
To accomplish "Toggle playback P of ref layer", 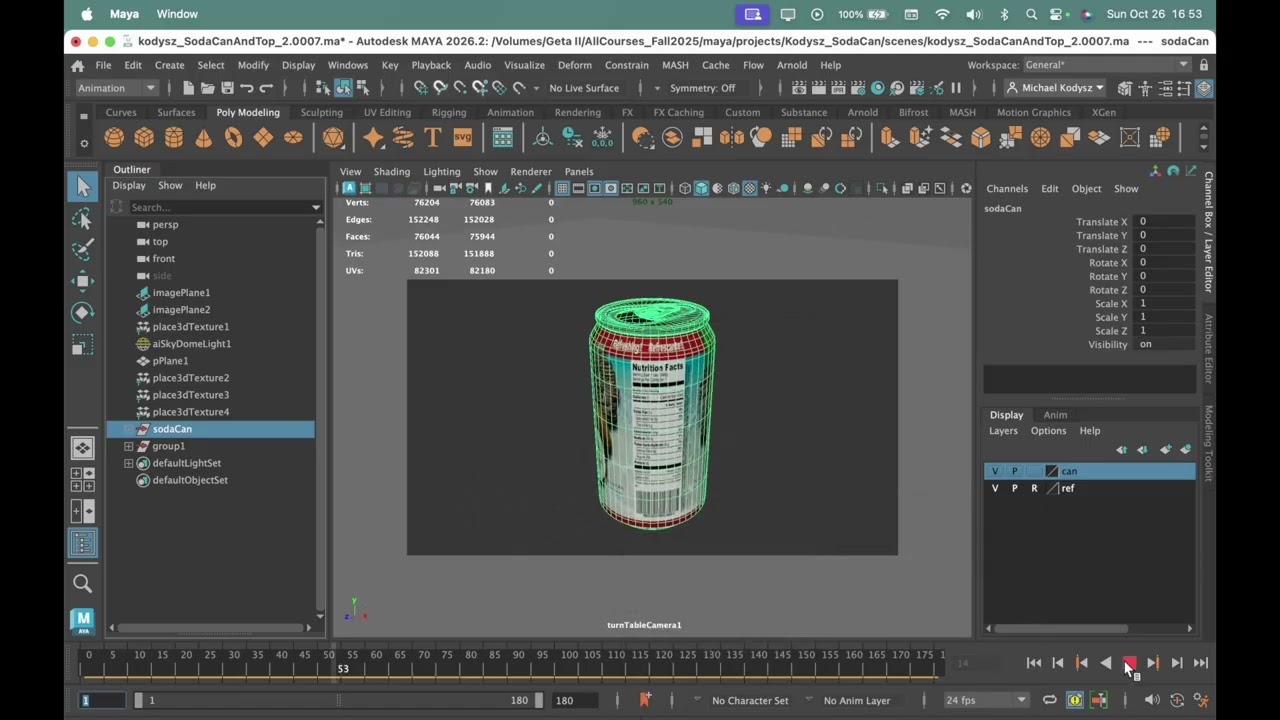I will pos(1014,488).
